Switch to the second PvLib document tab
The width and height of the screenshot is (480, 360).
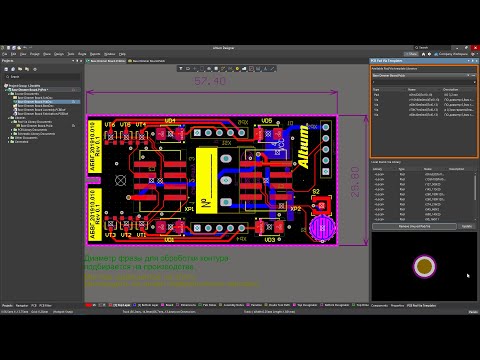coord(147,61)
